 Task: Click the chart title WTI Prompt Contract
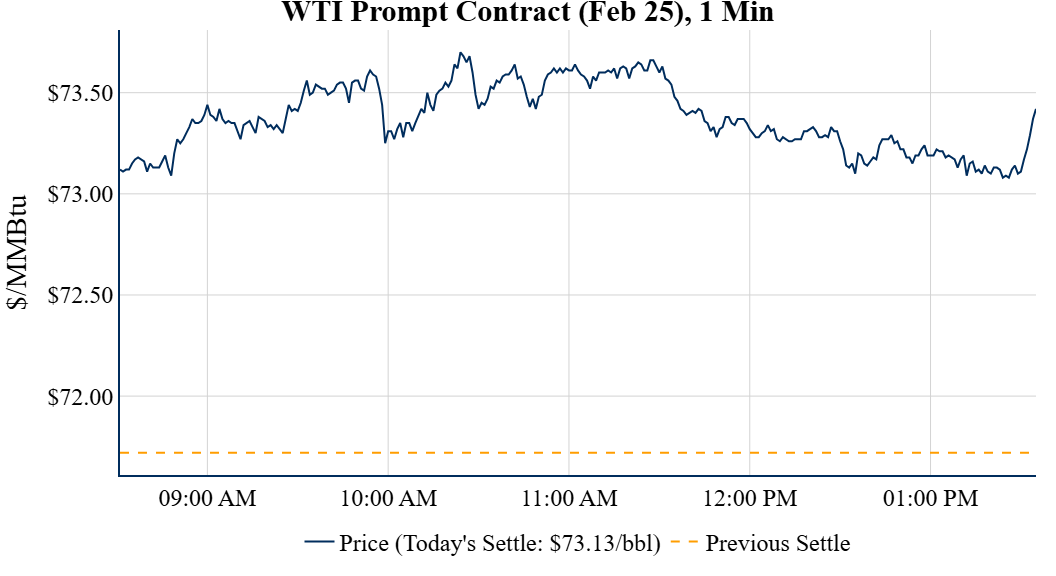click(529, 13)
